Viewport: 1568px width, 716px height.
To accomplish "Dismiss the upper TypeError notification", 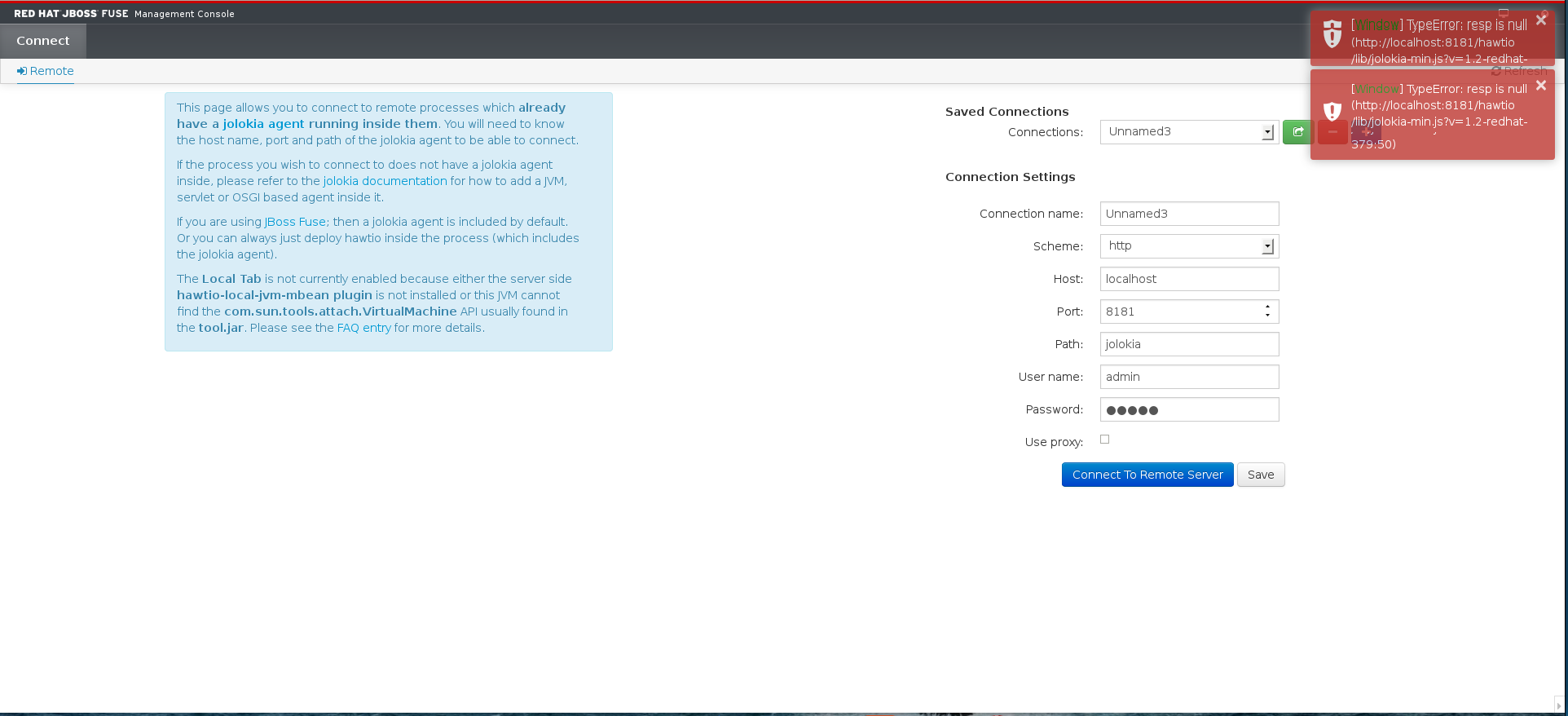I will point(1540,20).
